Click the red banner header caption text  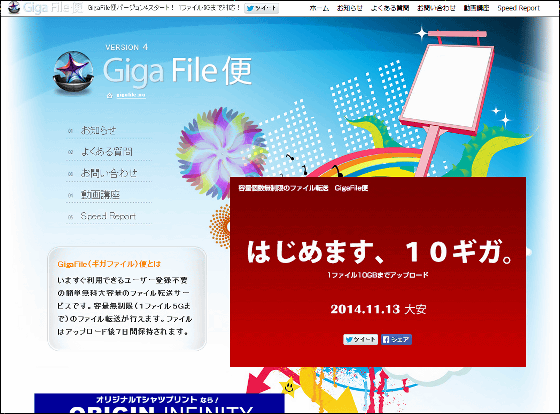click(x=303, y=188)
